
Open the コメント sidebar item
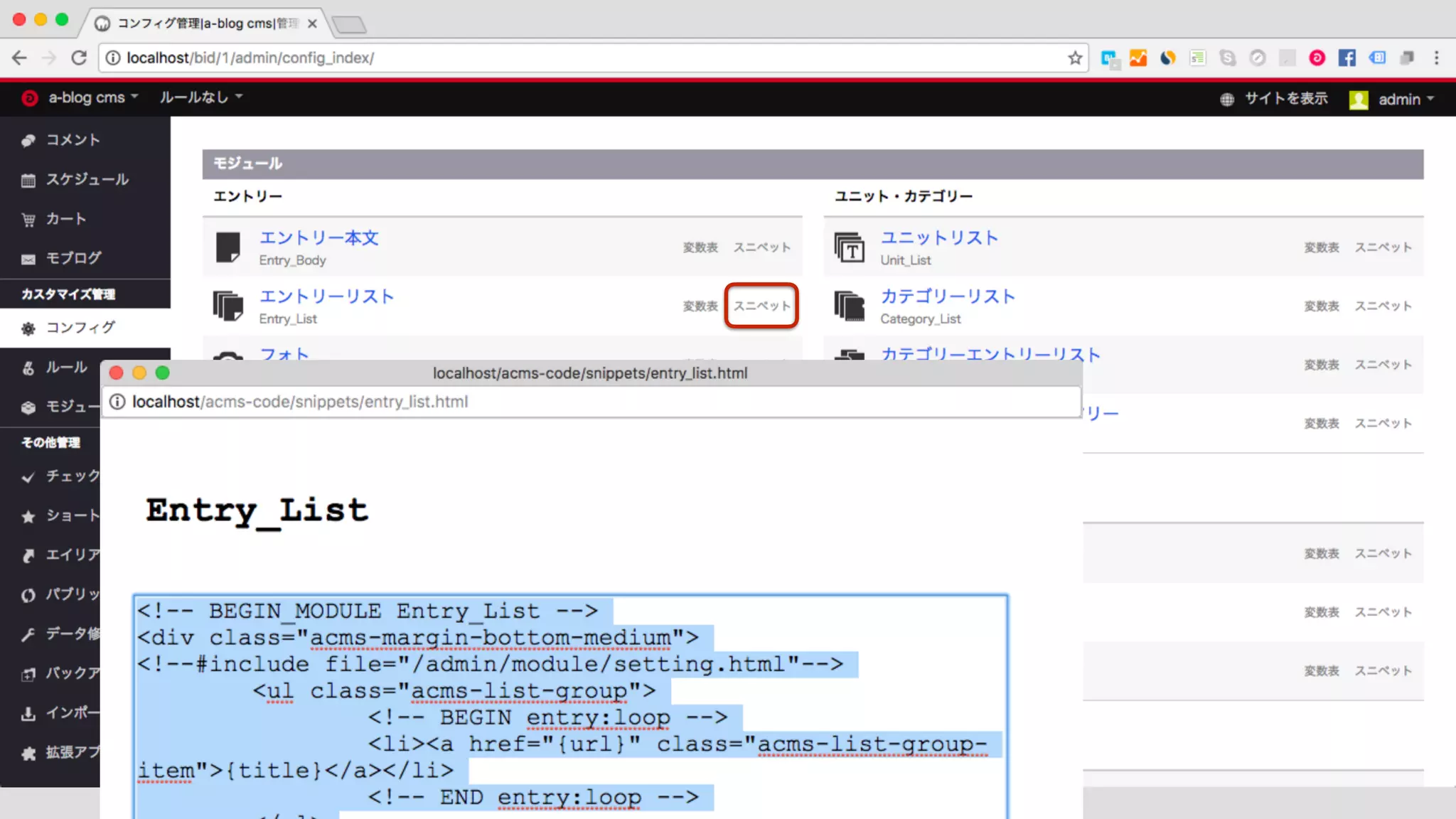73,140
